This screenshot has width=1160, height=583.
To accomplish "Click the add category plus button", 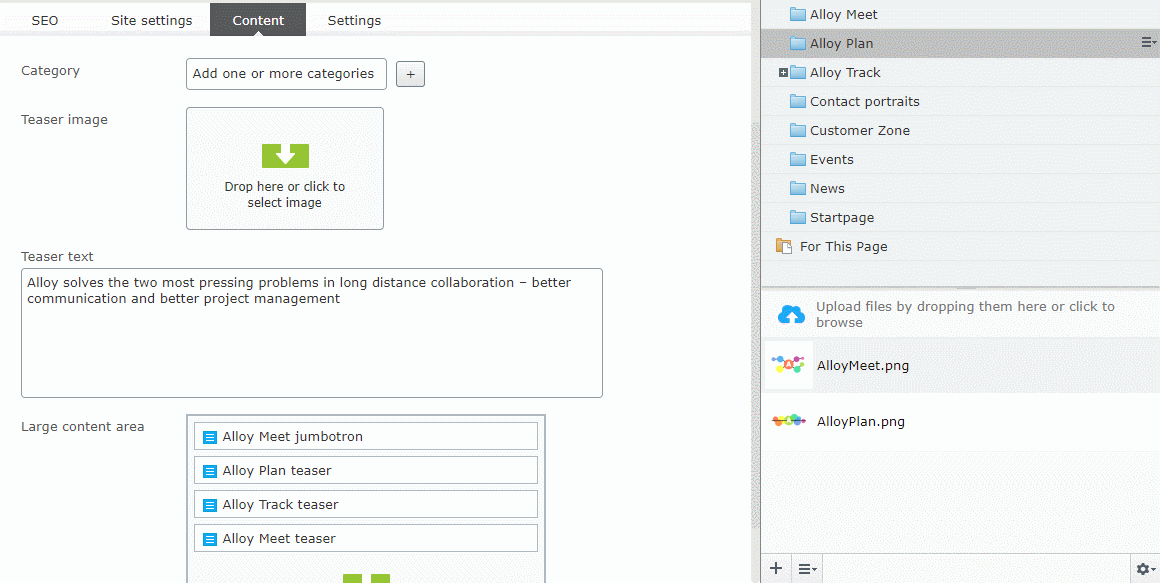I will click(410, 74).
